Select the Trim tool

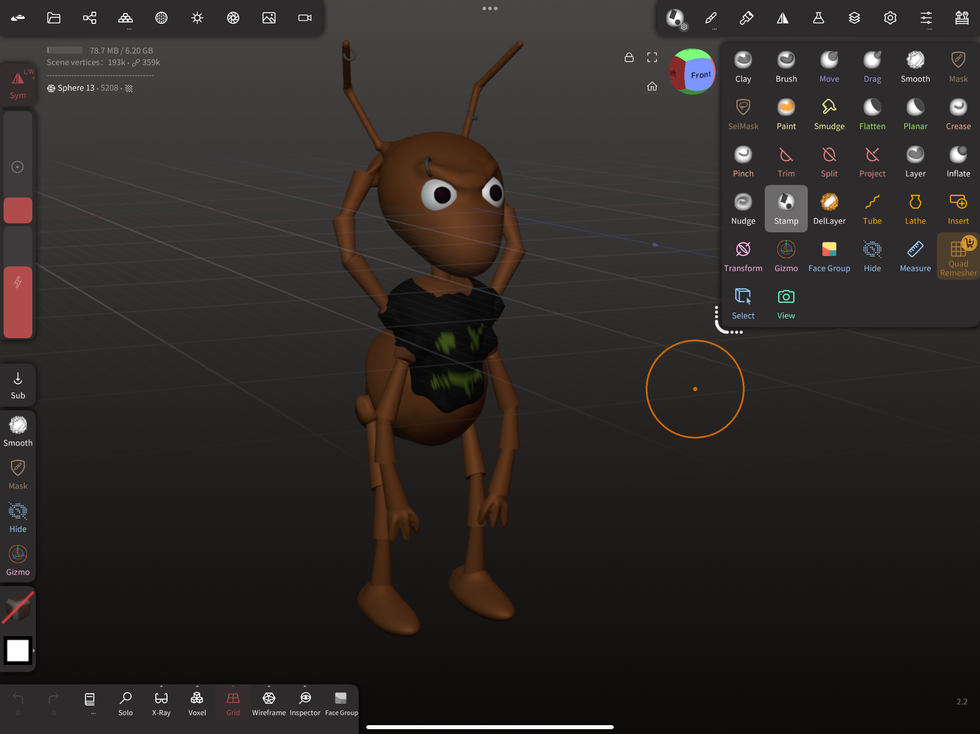pos(786,161)
